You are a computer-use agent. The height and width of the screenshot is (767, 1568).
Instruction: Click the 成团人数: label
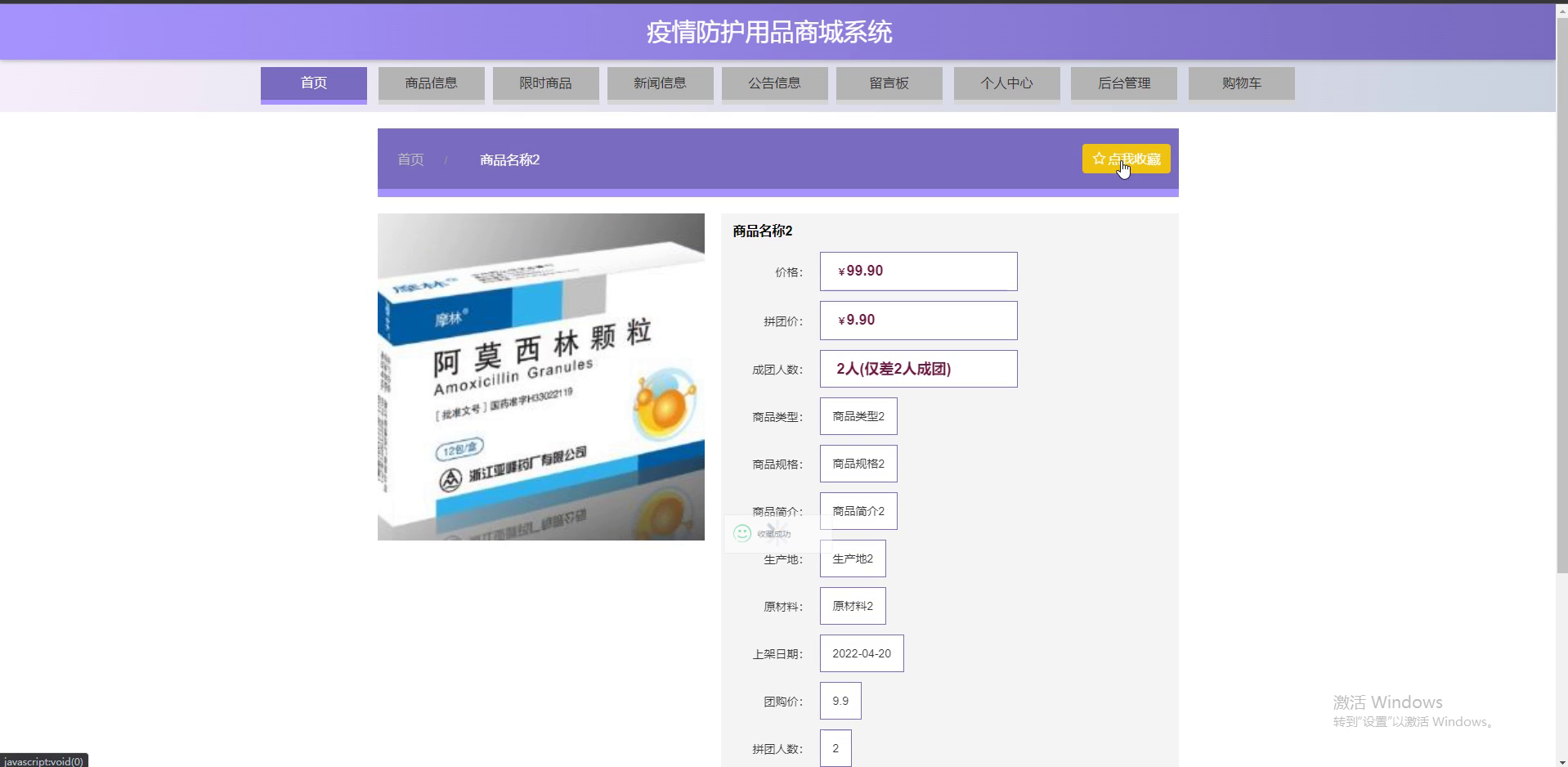777,370
